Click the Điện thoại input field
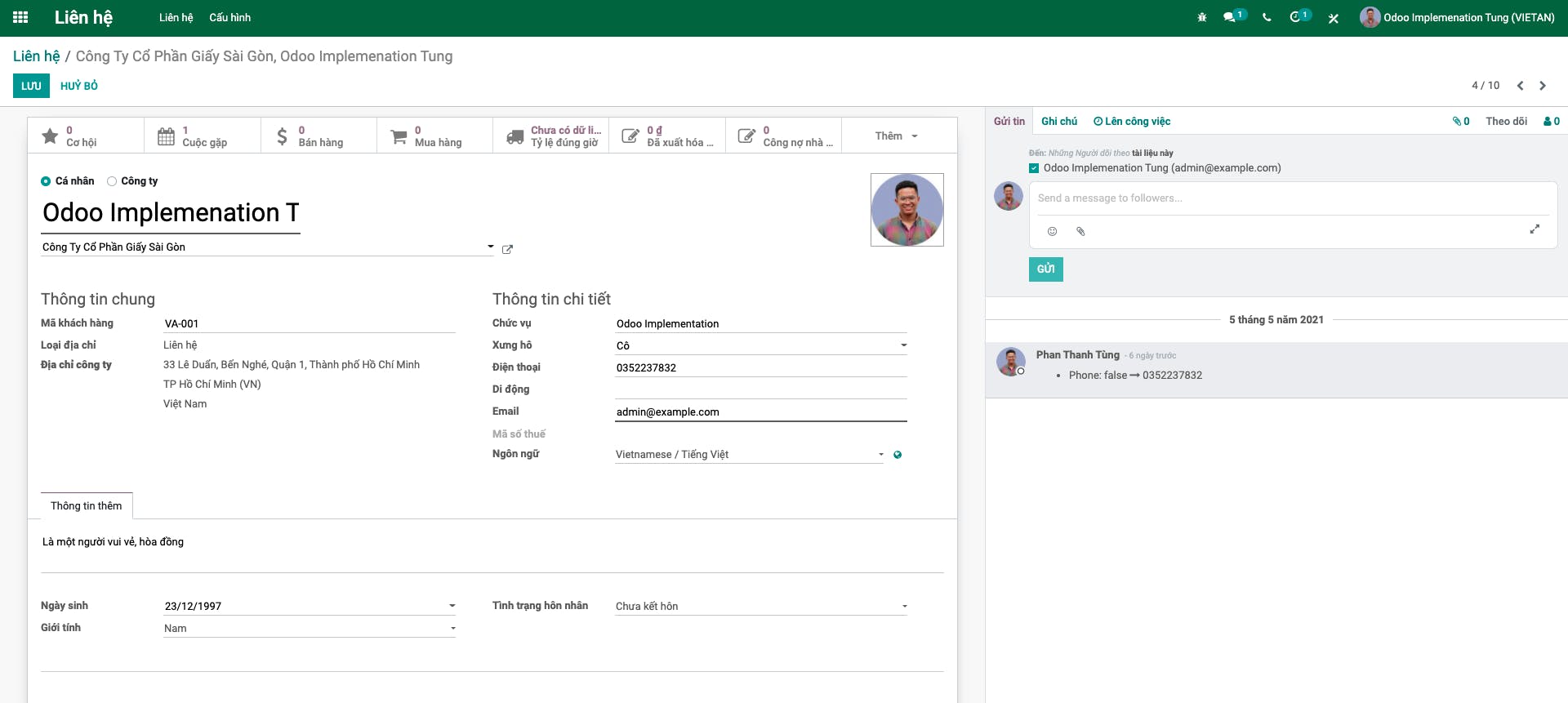The width and height of the screenshot is (1568, 703). 761,367
